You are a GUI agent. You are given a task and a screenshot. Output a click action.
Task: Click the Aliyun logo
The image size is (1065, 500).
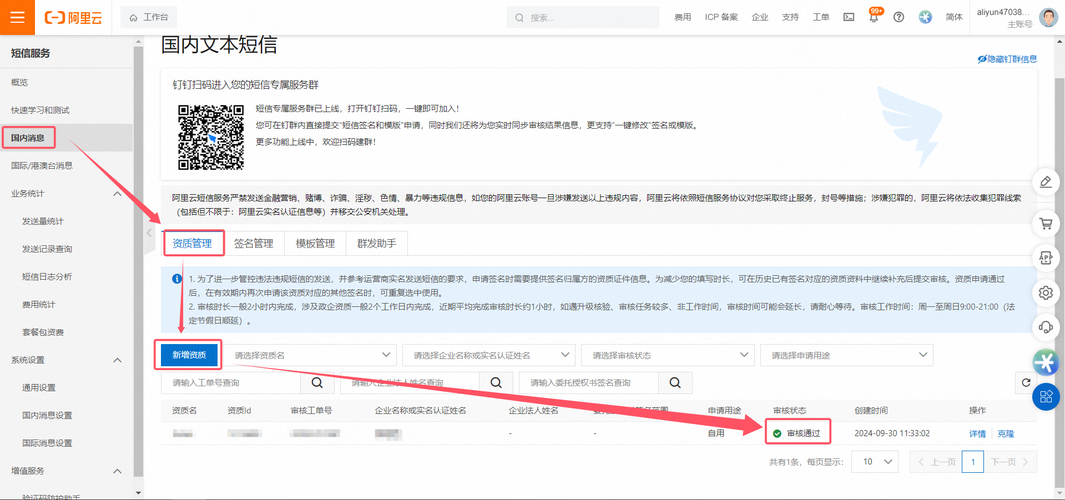[x=73, y=18]
